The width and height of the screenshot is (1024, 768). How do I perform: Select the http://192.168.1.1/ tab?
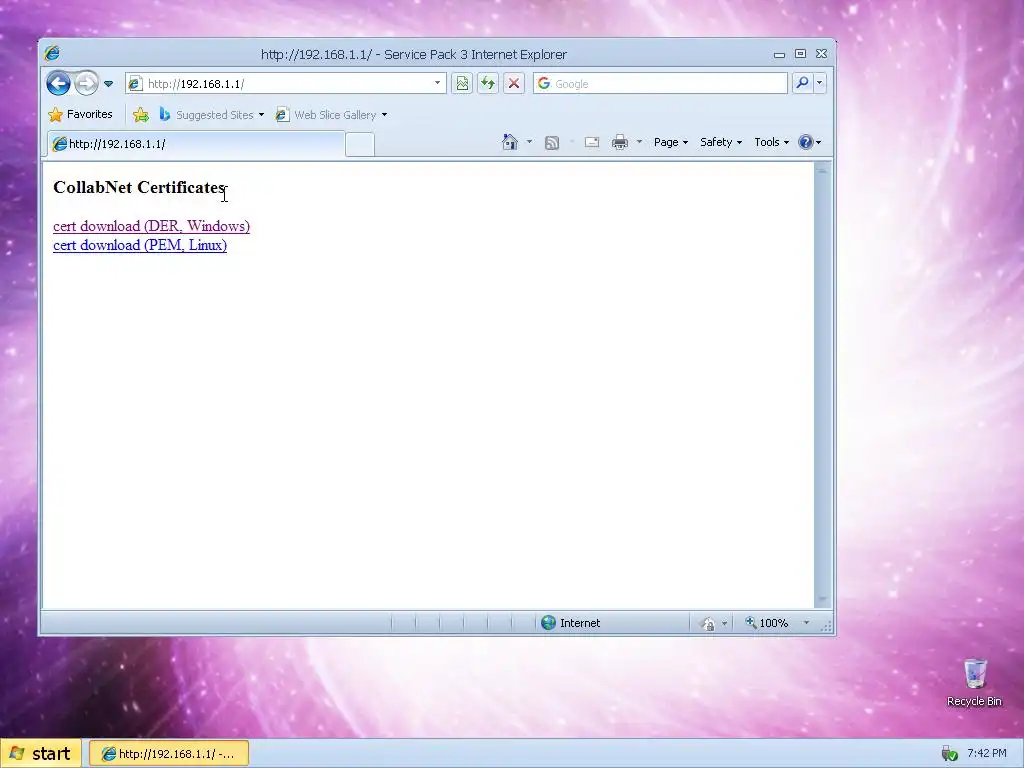pos(195,144)
